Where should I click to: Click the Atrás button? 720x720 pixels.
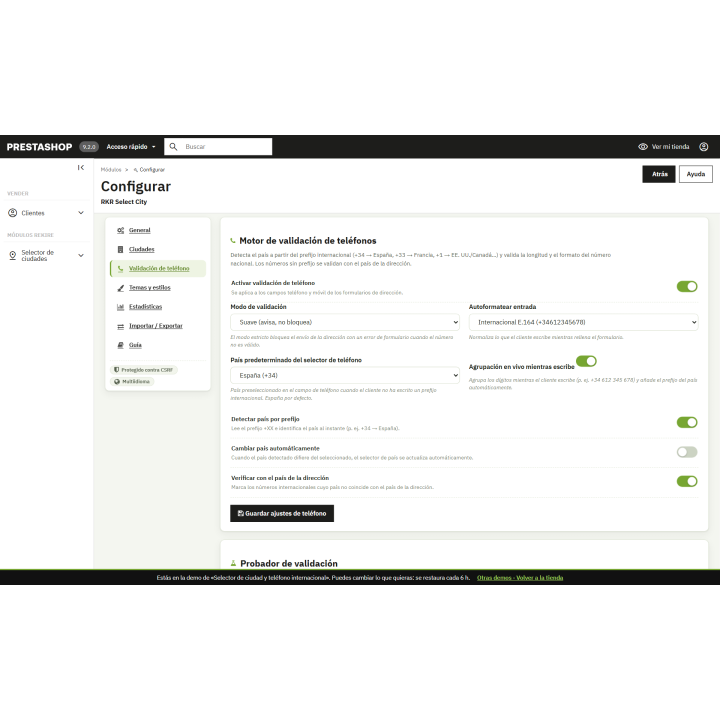[x=659, y=174]
